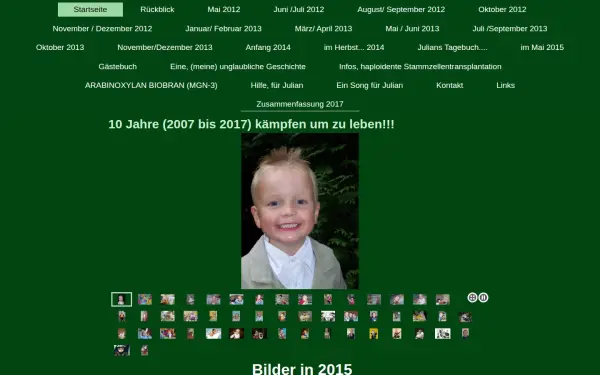This screenshot has width=600, height=375.
Task: Select the yellow-background thumbnail in third row
Action: (373, 334)
